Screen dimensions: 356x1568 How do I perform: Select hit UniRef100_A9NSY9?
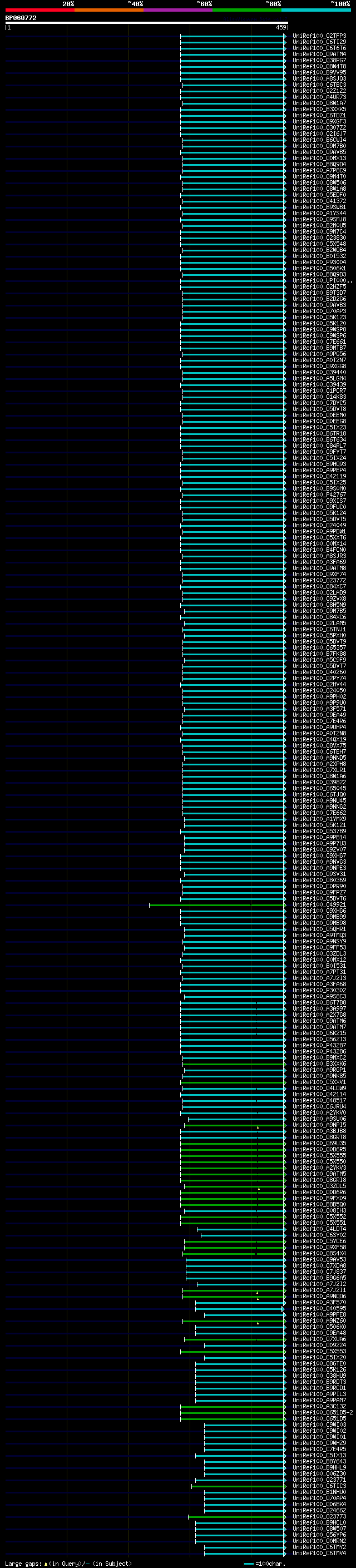319,941
